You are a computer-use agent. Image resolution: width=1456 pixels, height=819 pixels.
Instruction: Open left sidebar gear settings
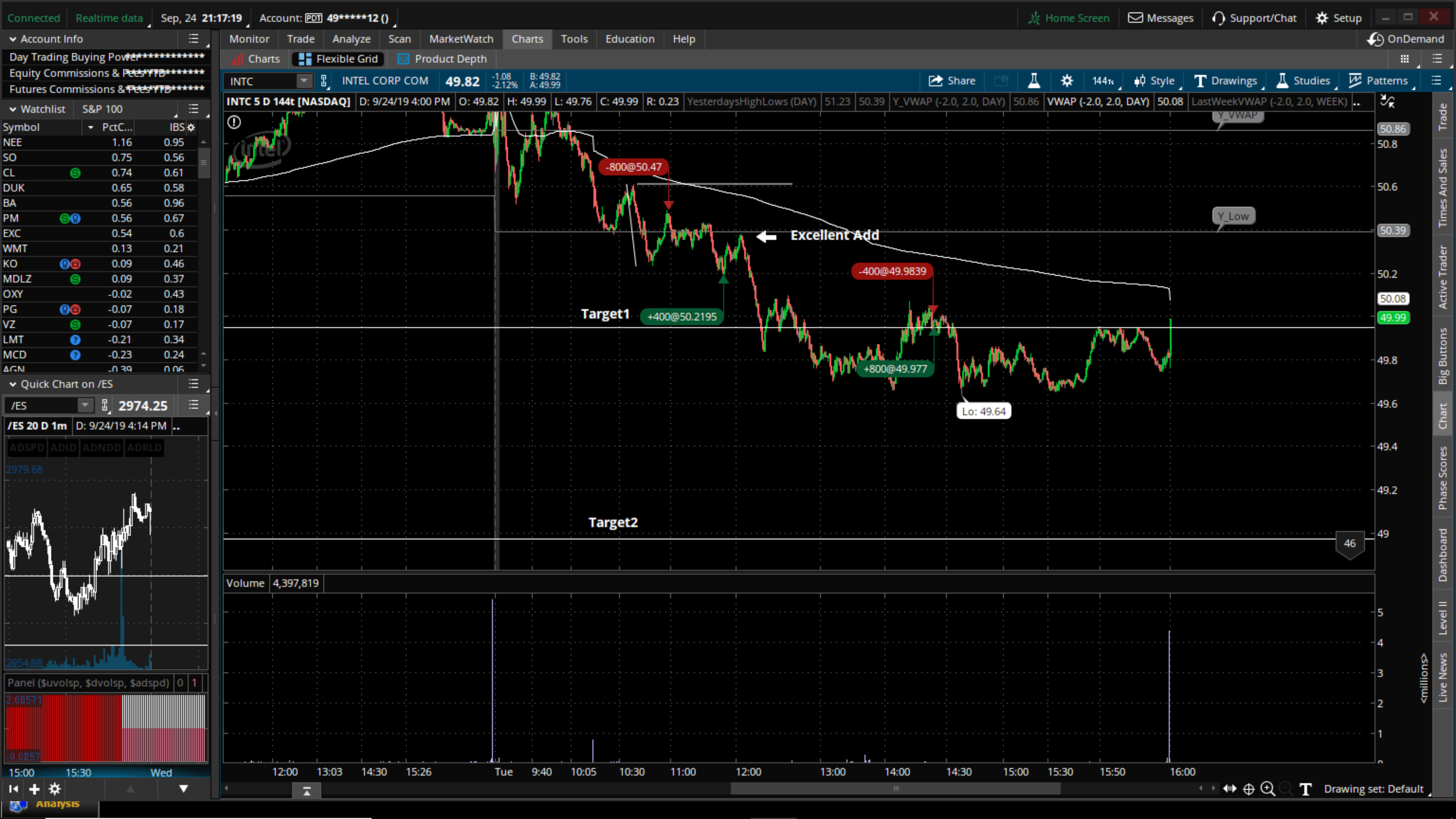(x=55, y=789)
